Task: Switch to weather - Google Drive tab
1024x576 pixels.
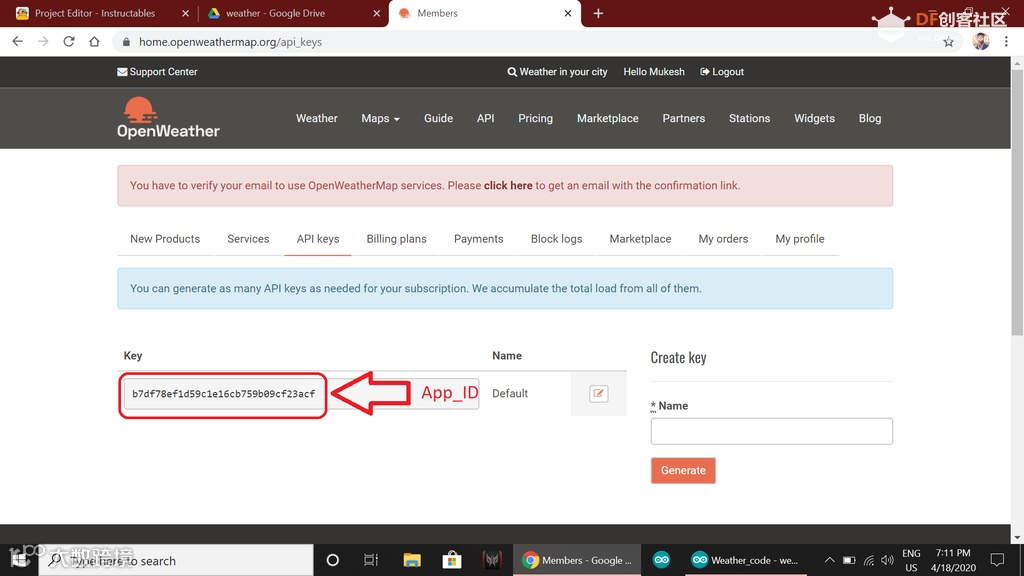Action: 275,13
